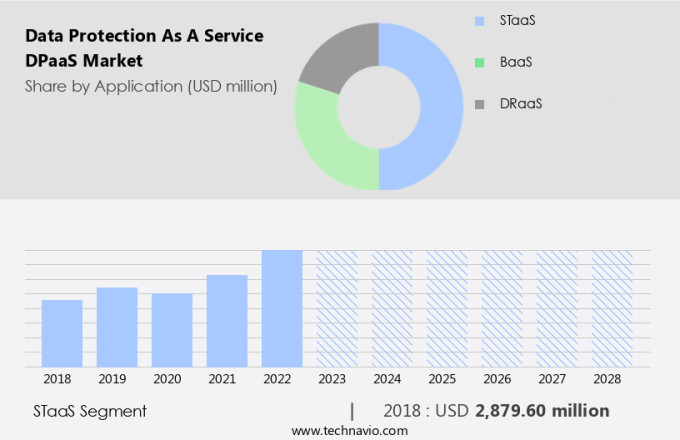Viewport: 680px width, 440px height.
Task: Click the STaaS Segment label
Action: click(x=90, y=411)
